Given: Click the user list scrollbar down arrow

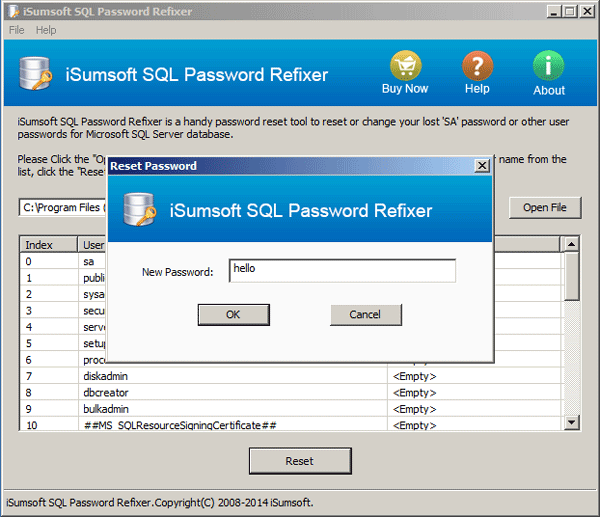Looking at the screenshot, I should 571,422.
